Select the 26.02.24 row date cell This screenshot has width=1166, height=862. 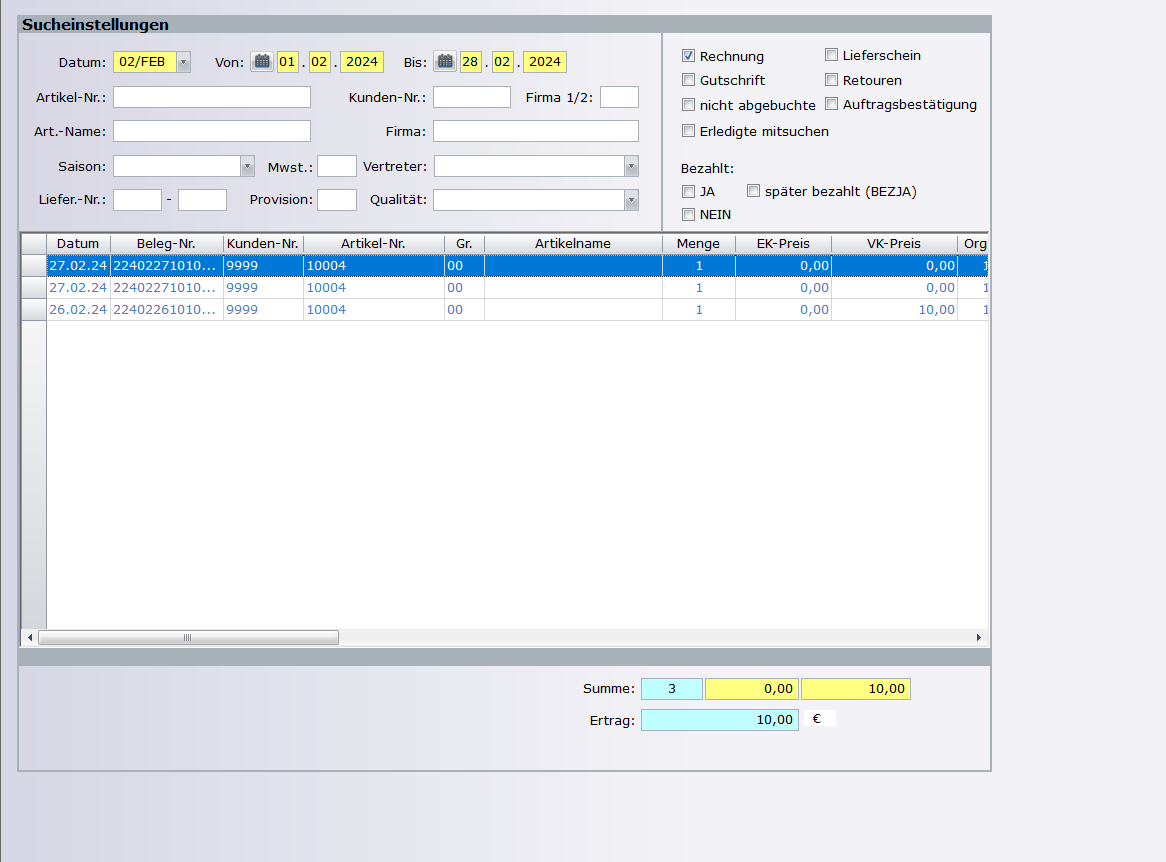point(78,309)
